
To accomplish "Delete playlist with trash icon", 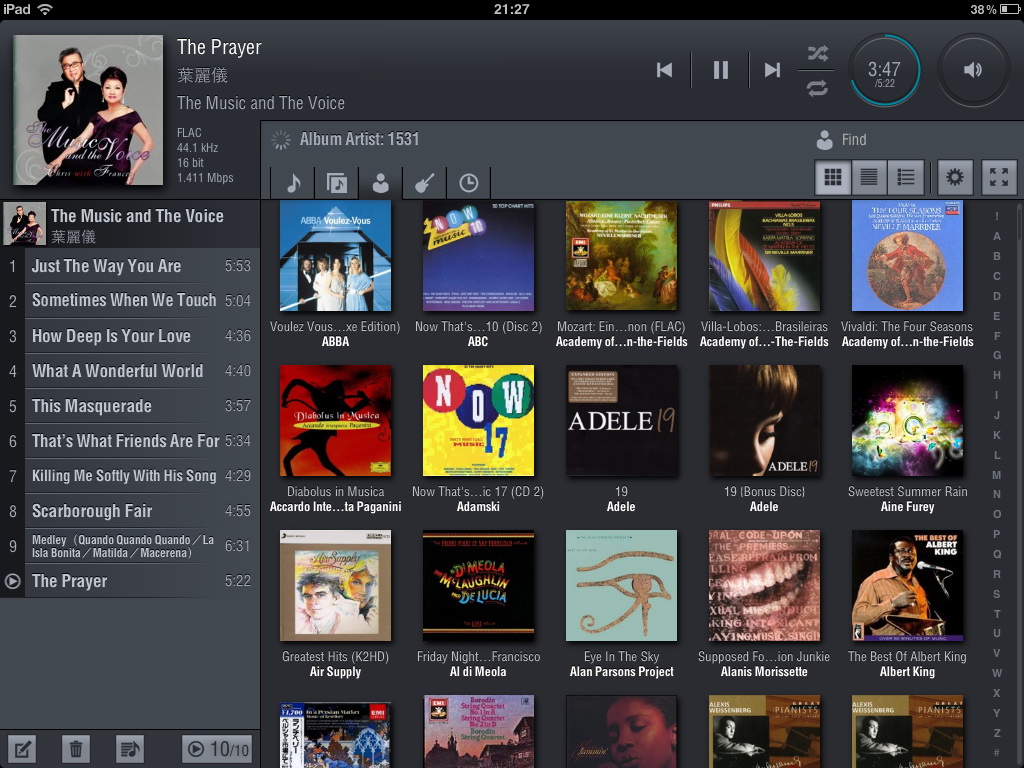I will pos(76,748).
